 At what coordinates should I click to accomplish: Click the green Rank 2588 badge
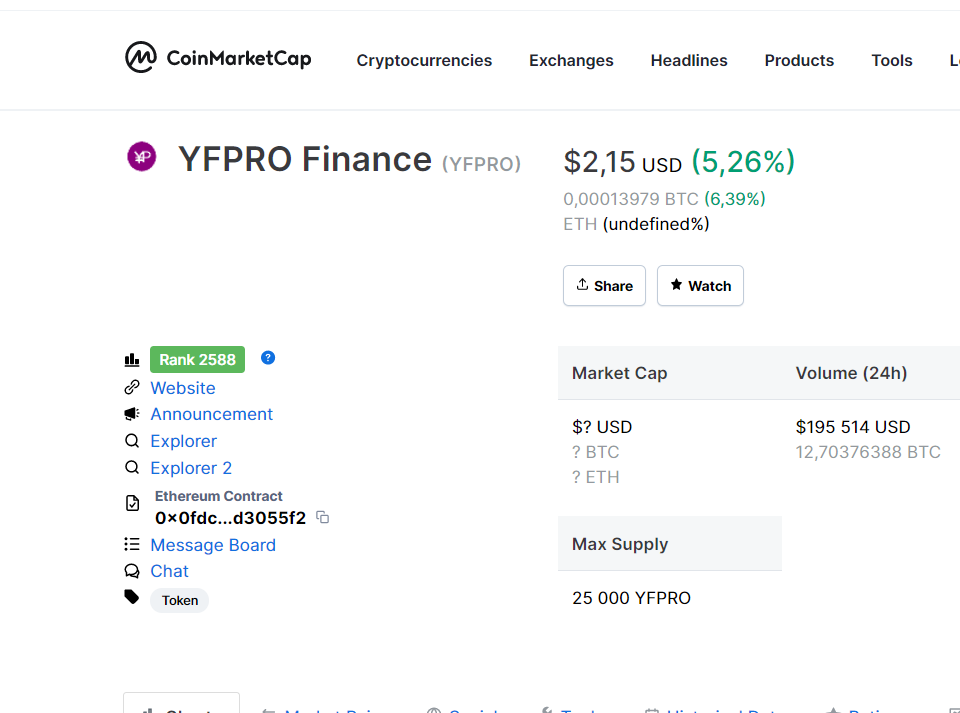[197, 360]
